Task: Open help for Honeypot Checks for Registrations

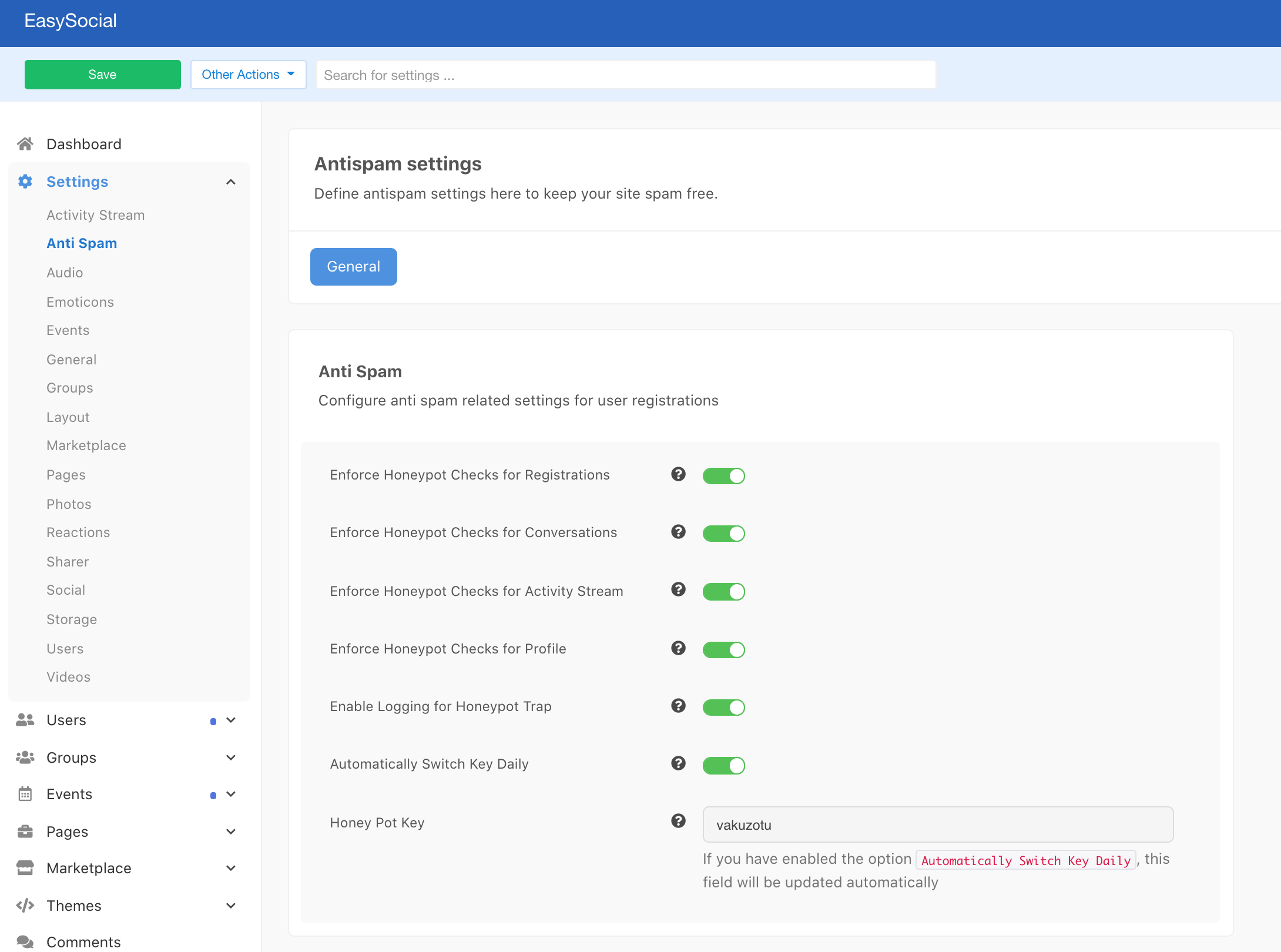Action: tap(678, 474)
